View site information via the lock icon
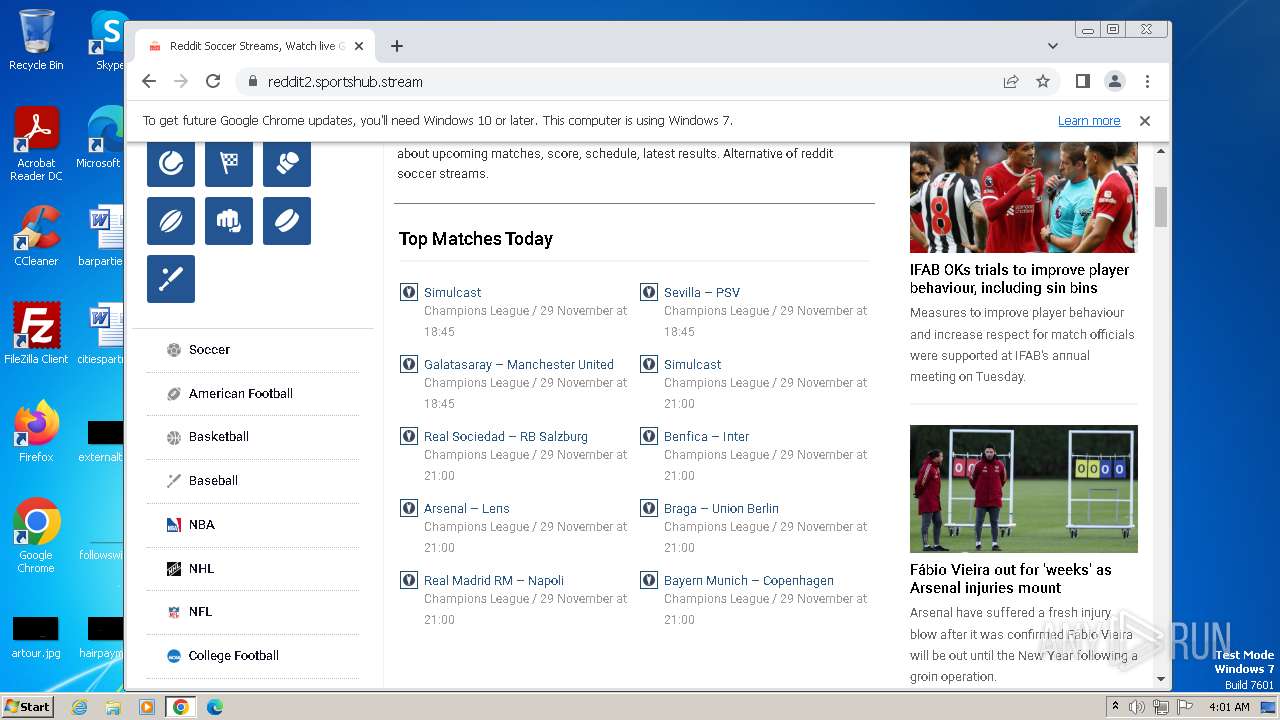 [x=252, y=82]
